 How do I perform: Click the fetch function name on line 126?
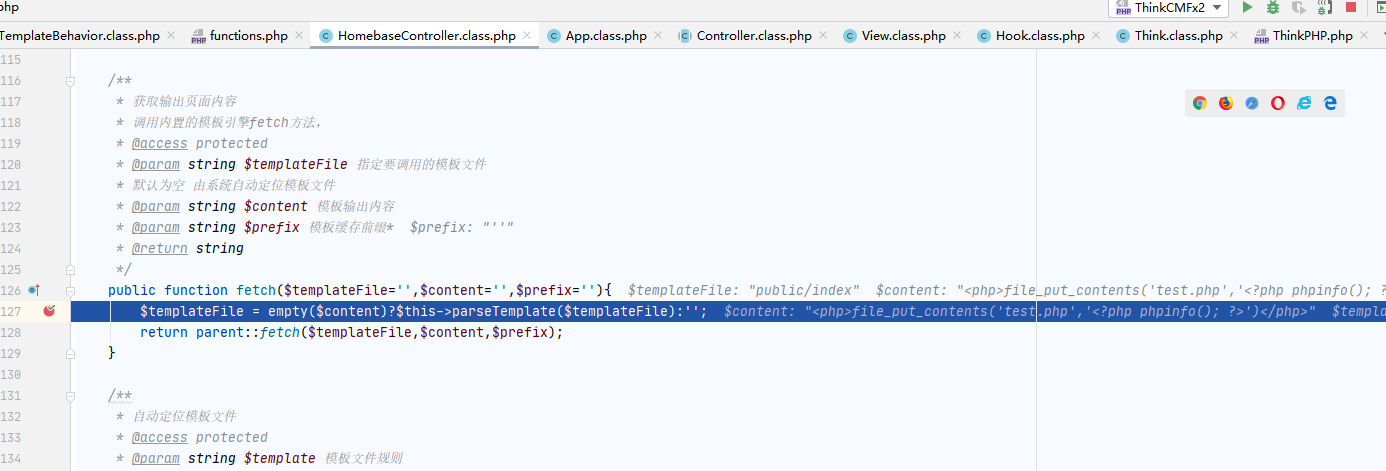coord(256,290)
